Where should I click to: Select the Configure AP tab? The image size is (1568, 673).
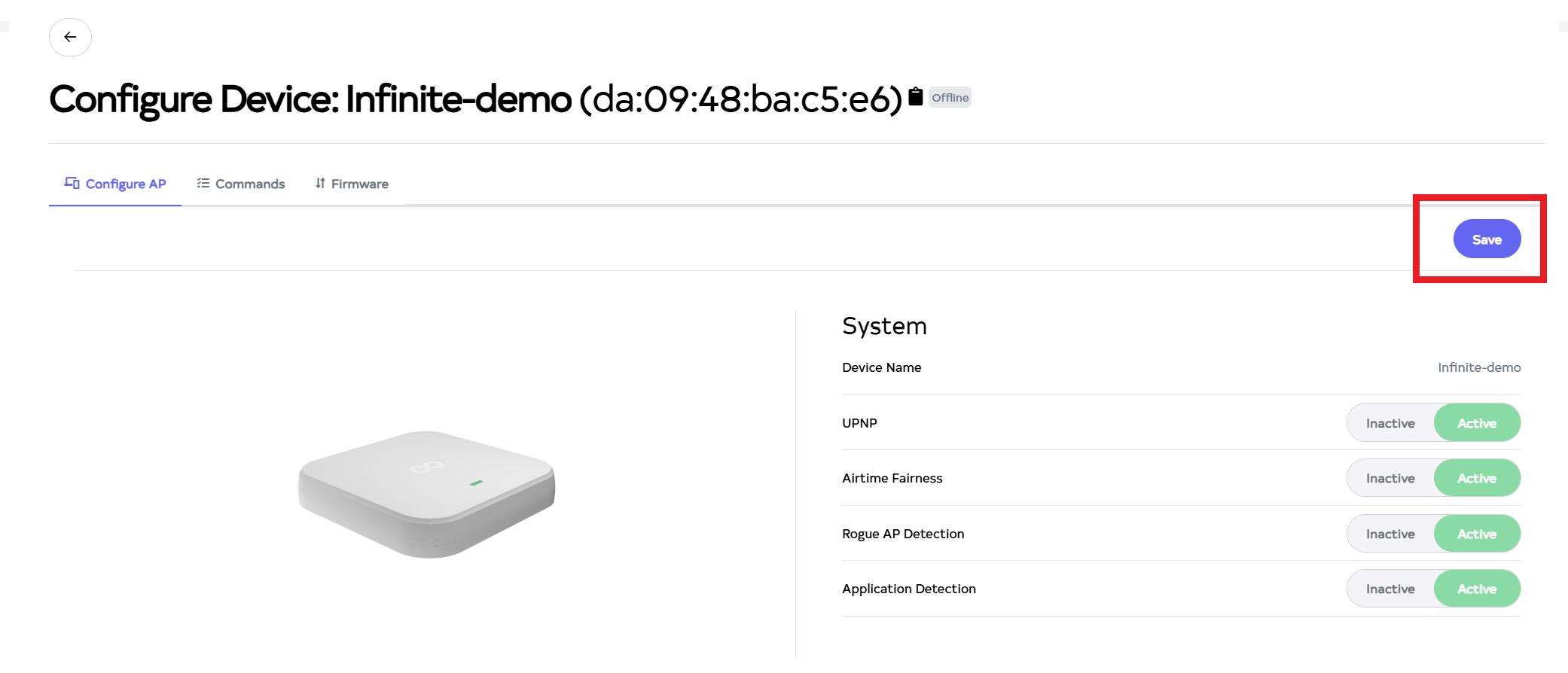point(125,184)
